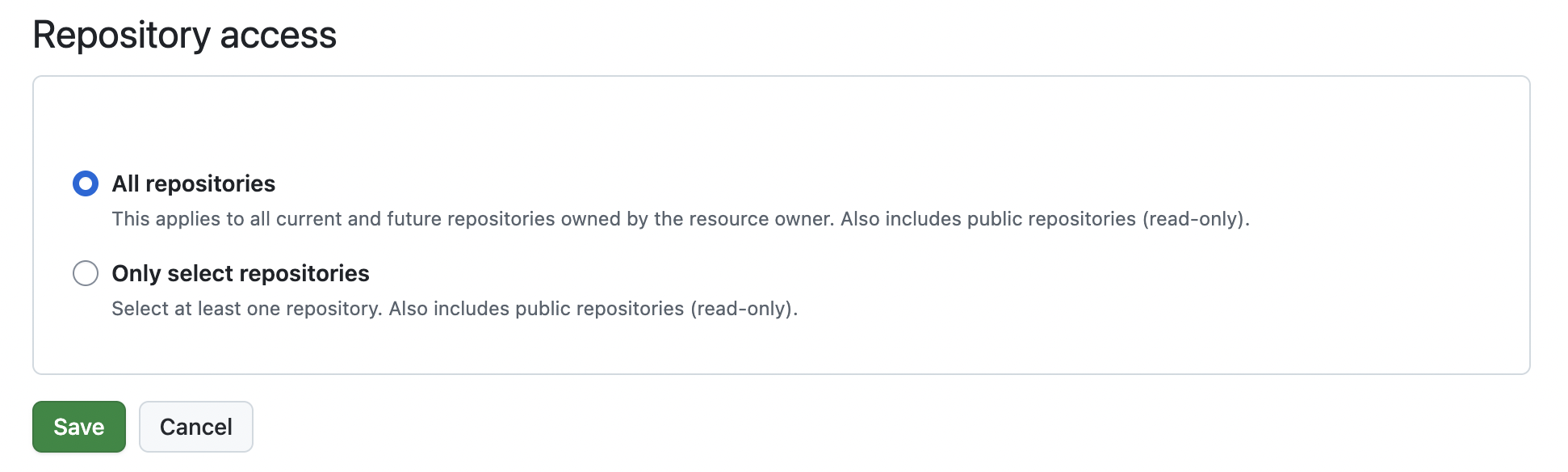Click the green Save button
1568x472 pixels.
[x=79, y=427]
